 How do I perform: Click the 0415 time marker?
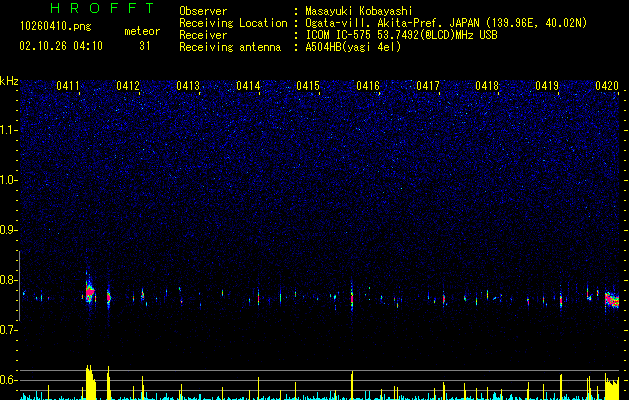308,86
